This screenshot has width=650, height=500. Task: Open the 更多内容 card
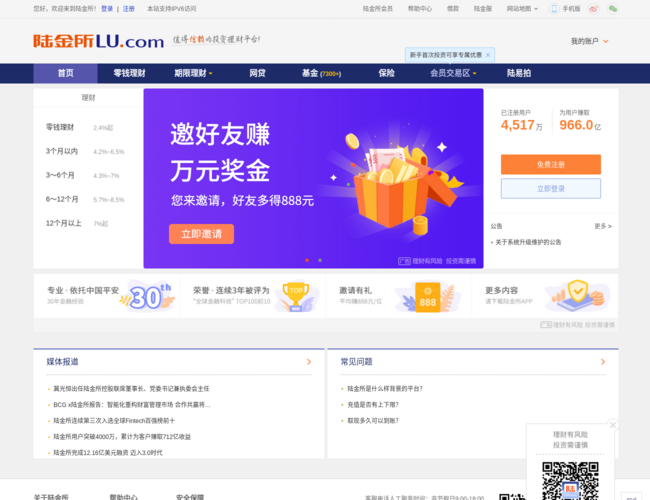click(545, 296)
